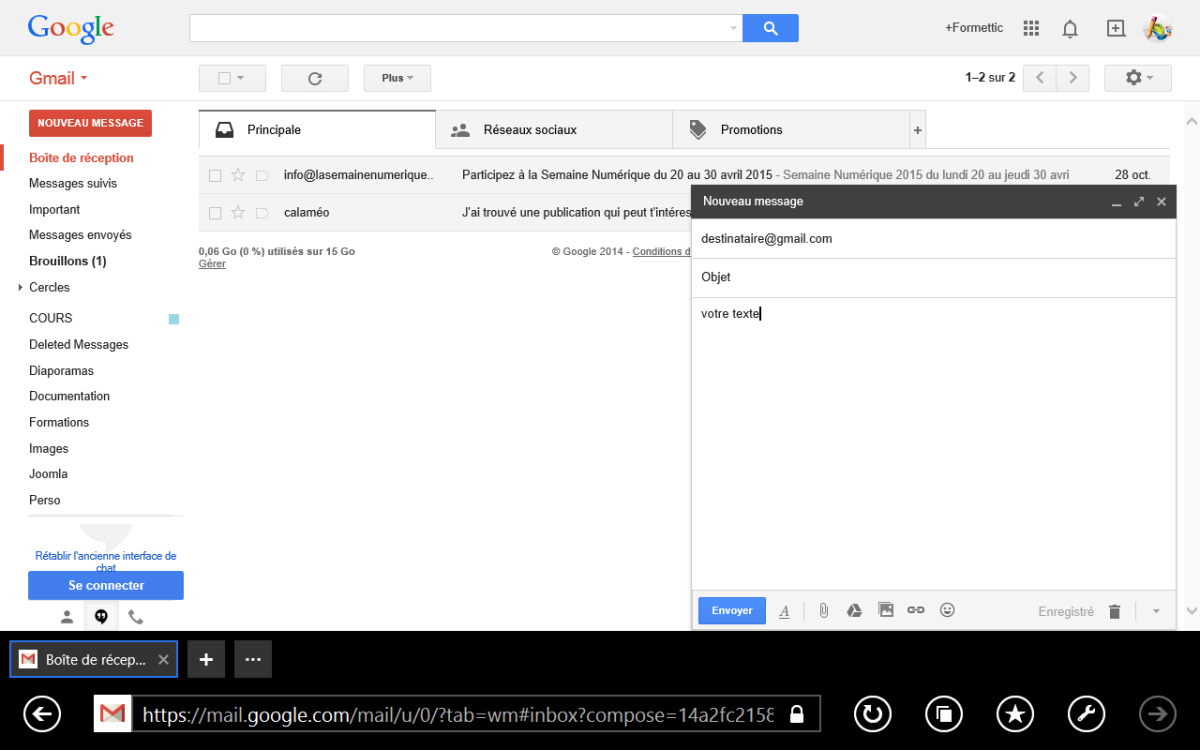Open Important folder
This screenshot has width=1200, height=750.
[x=55, y=209]
